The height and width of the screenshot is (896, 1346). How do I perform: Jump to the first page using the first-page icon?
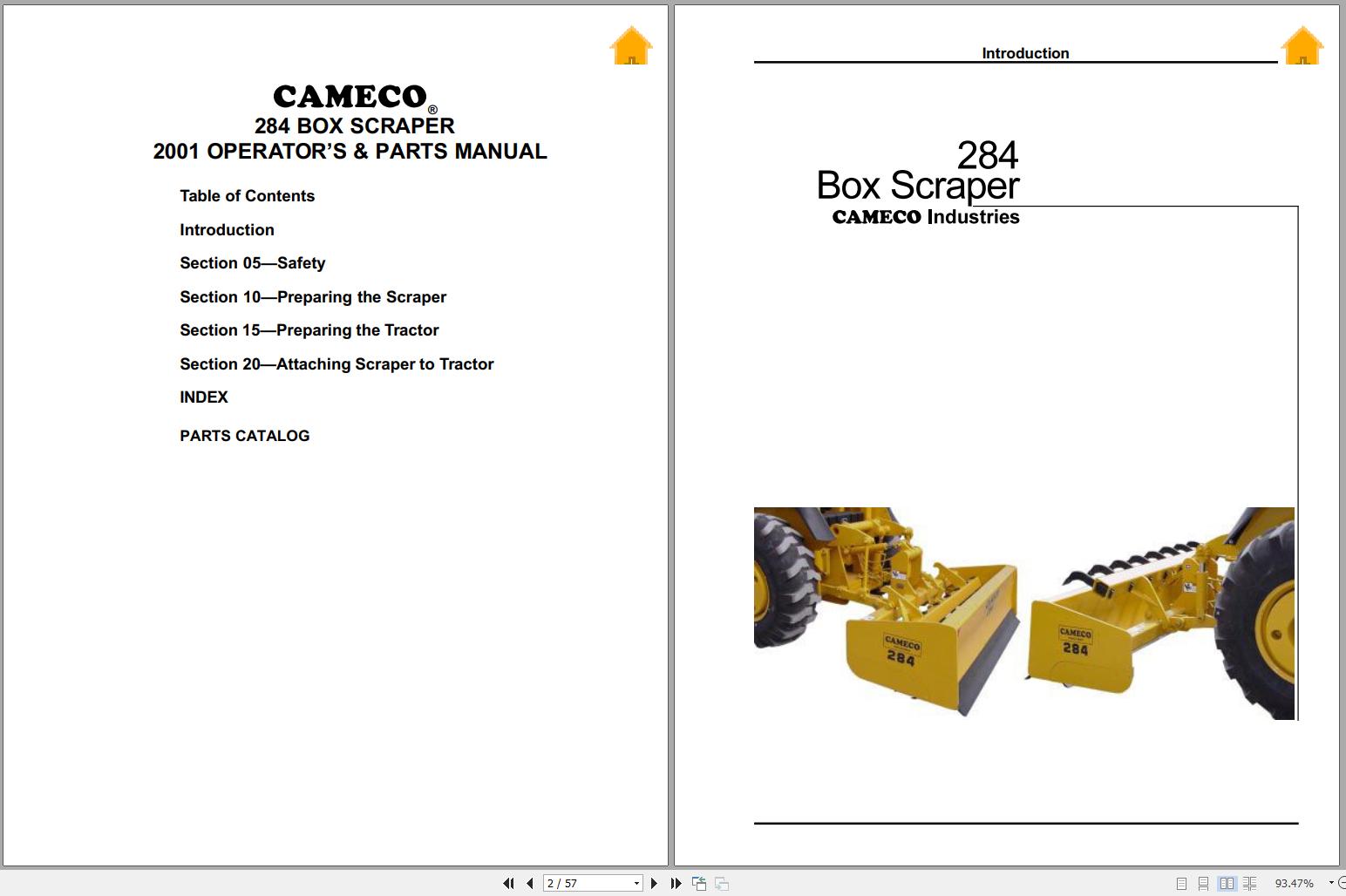click(509, 883)
